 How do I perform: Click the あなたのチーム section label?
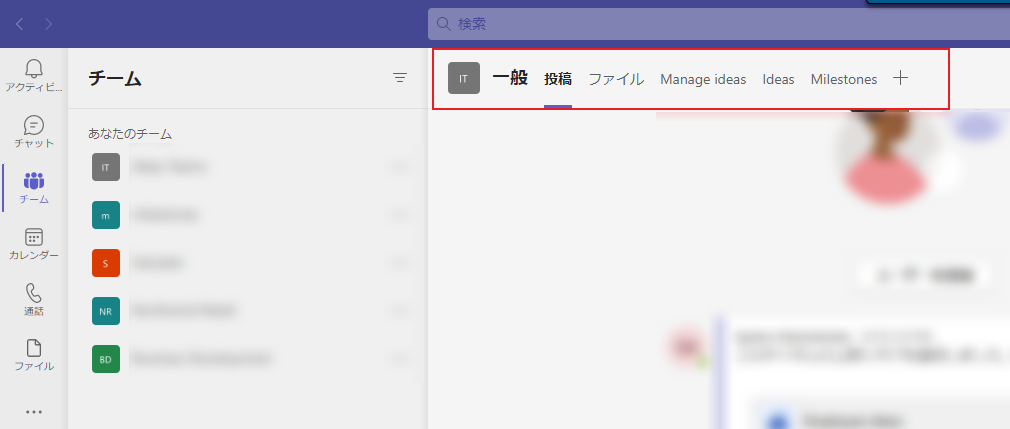click(x=130, y=134)
